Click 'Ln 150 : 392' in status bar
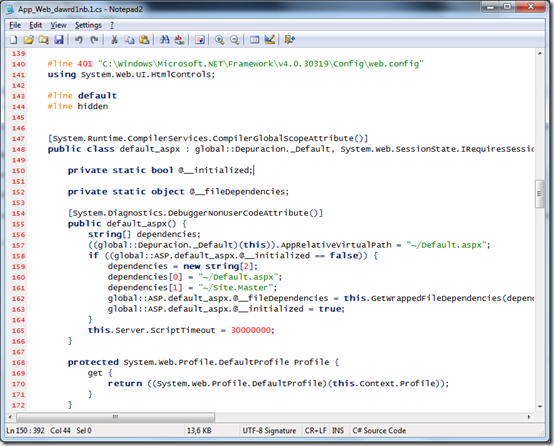The width and height of the screenshot is (554, 446). (x=25, y=430)
